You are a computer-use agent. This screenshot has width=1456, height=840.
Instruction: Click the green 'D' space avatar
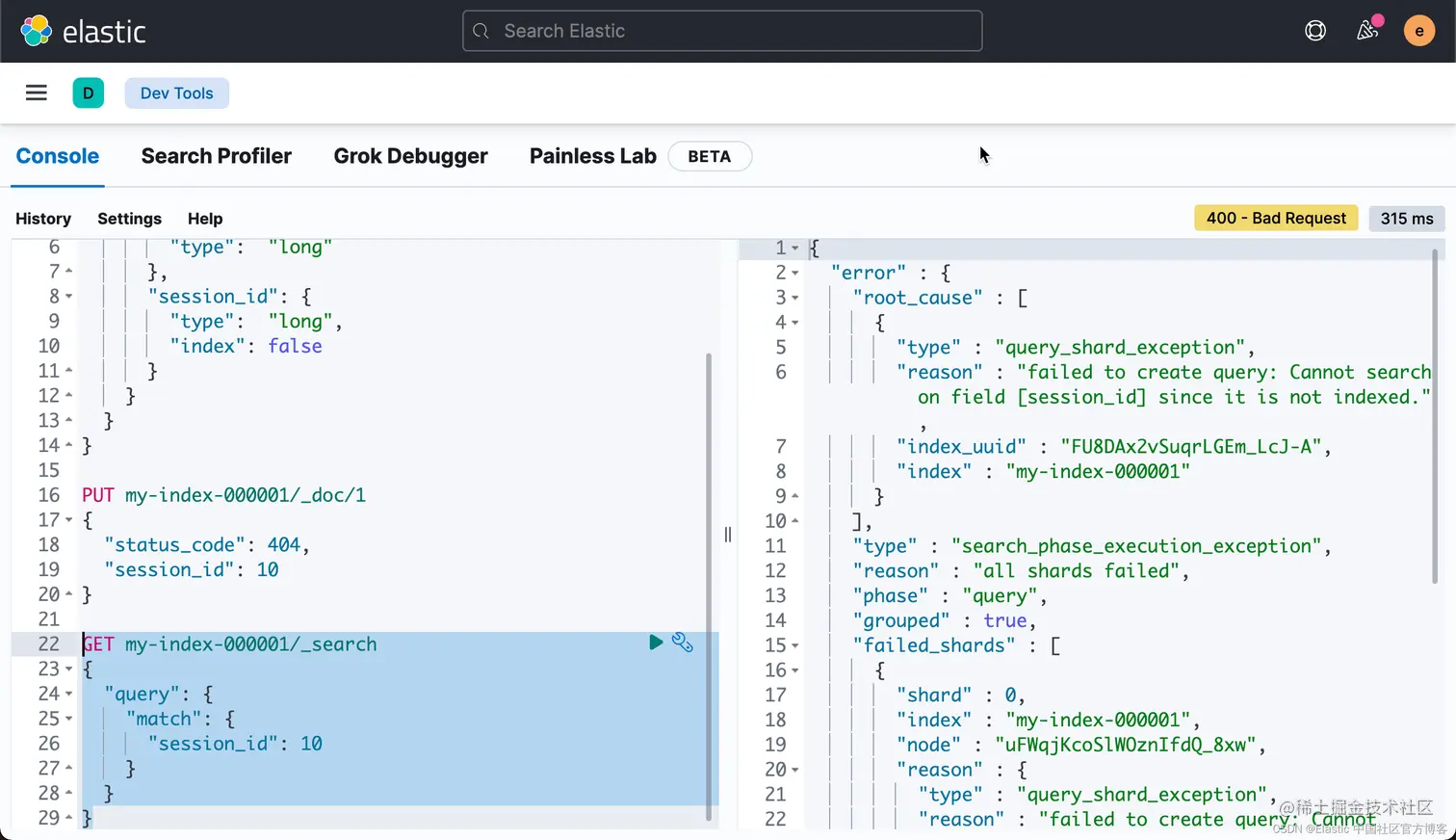click(x=89, y=92)
